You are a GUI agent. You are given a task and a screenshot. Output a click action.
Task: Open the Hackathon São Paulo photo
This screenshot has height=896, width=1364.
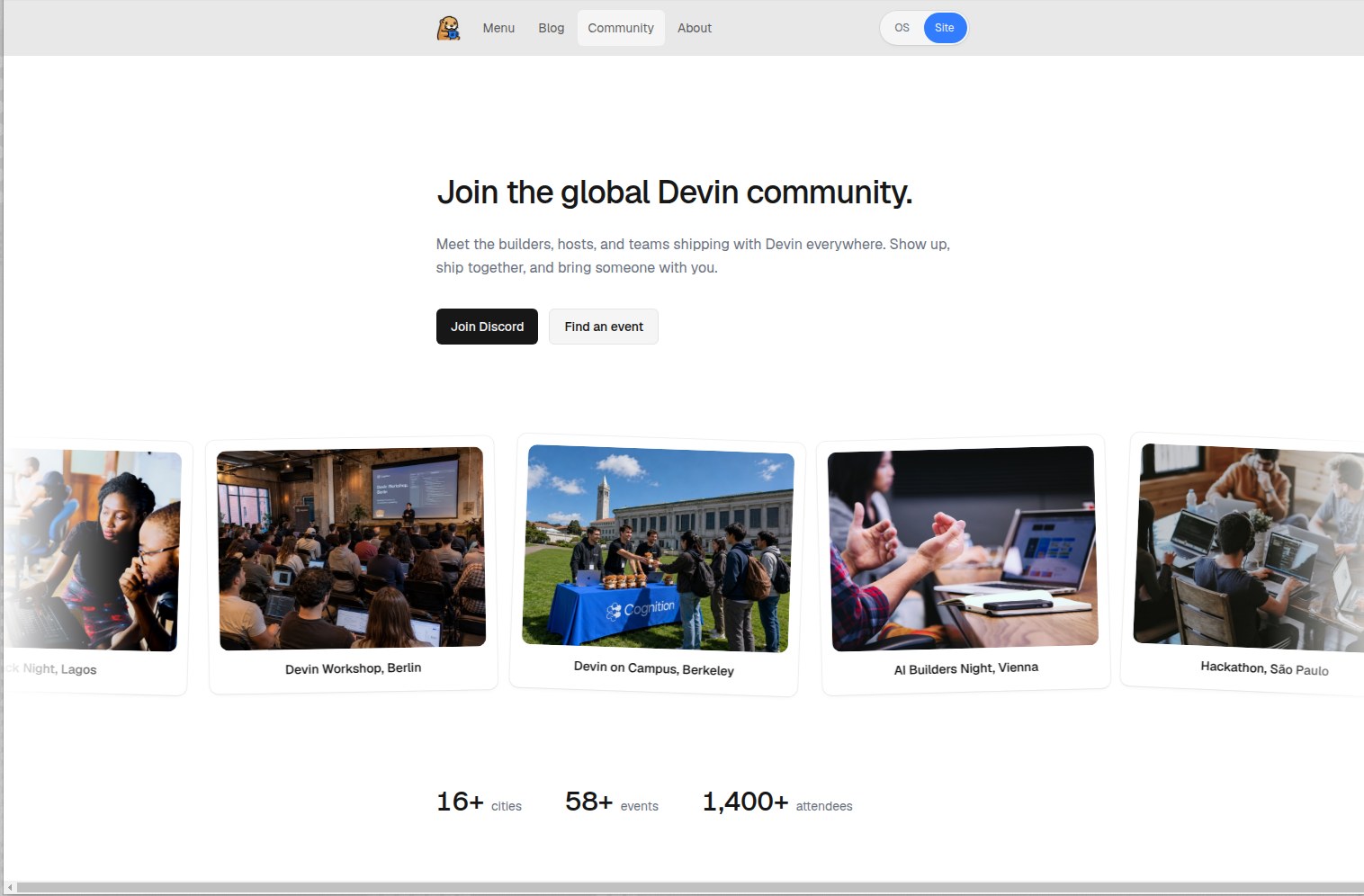pyautogui.click(x=1251, y=547)
